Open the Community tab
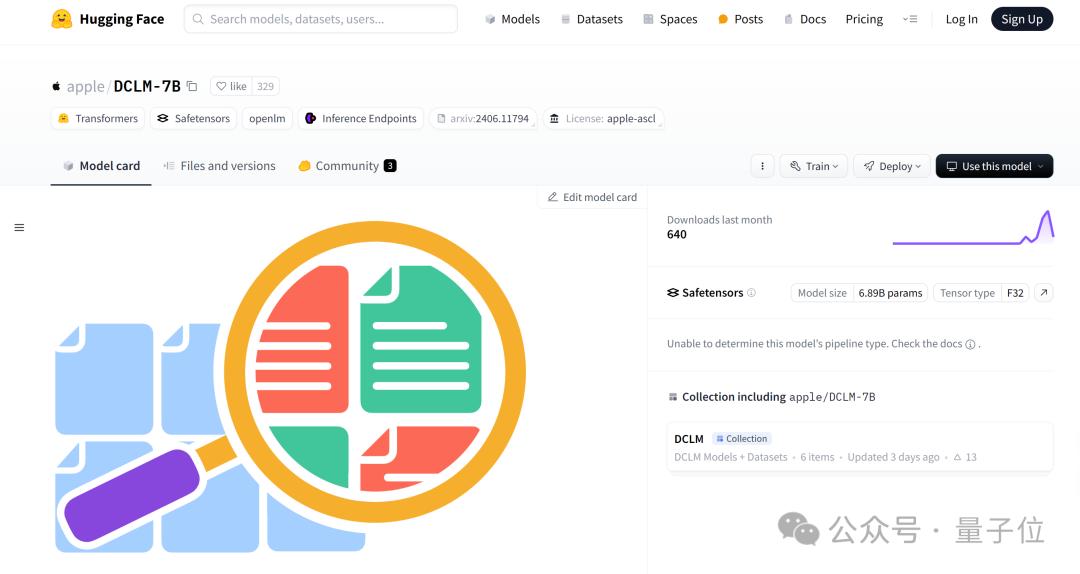 click(347, 166)
